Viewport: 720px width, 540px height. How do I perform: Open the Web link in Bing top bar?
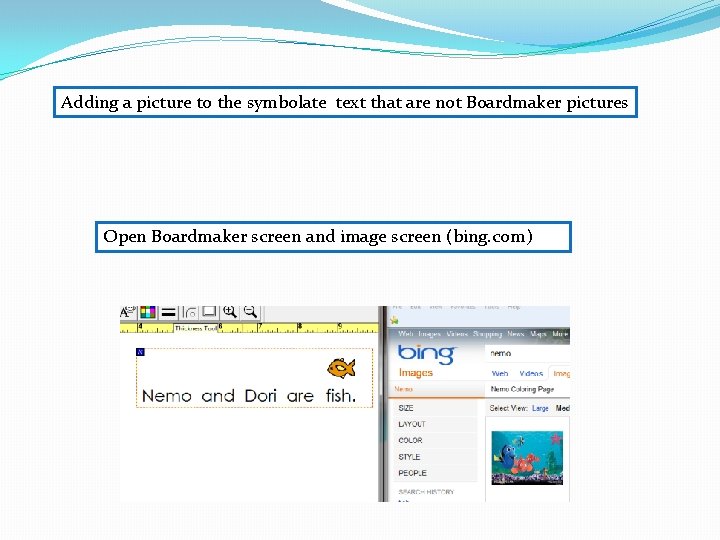point(405,334)
